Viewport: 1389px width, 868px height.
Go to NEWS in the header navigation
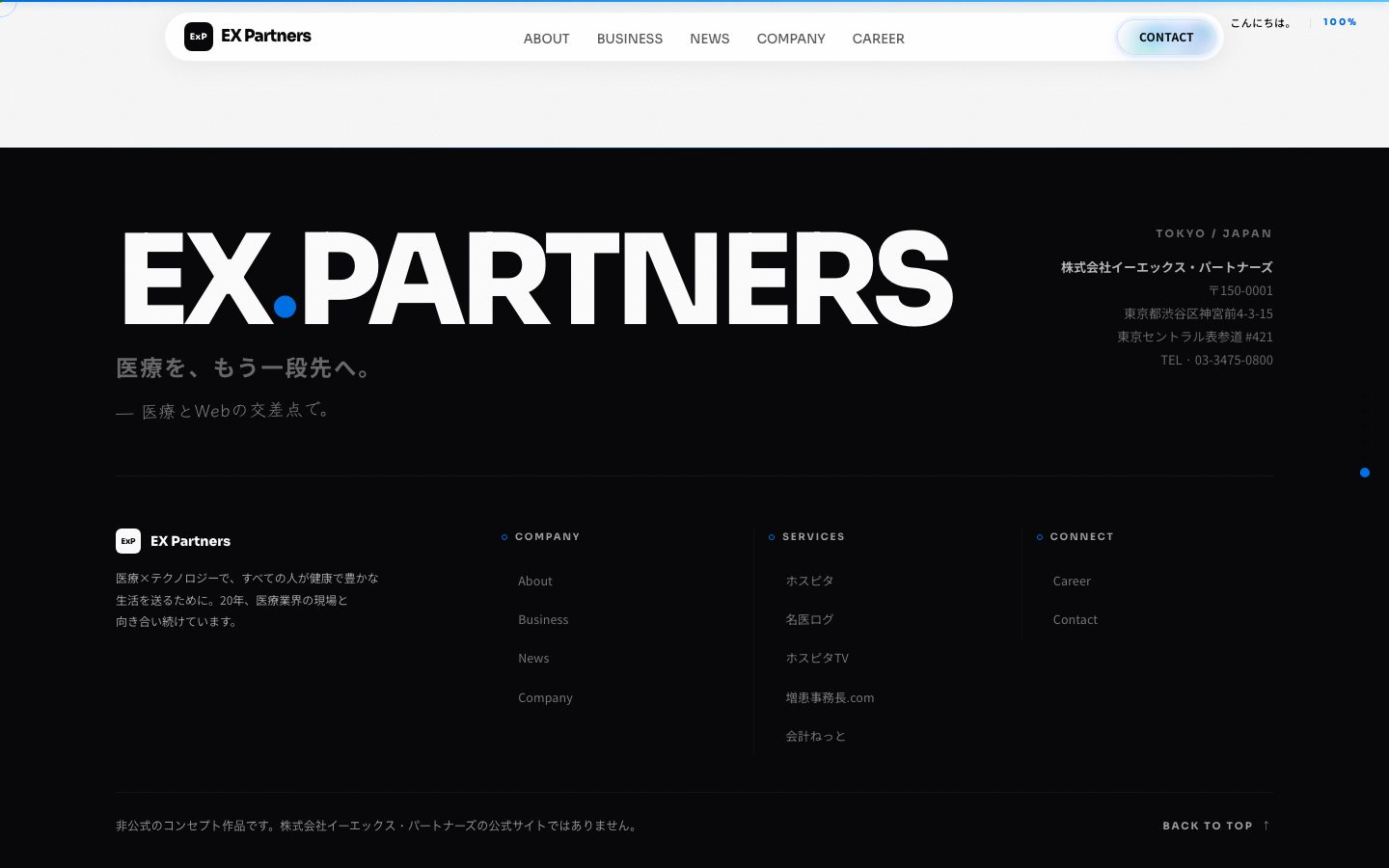(x=710, y=39)
